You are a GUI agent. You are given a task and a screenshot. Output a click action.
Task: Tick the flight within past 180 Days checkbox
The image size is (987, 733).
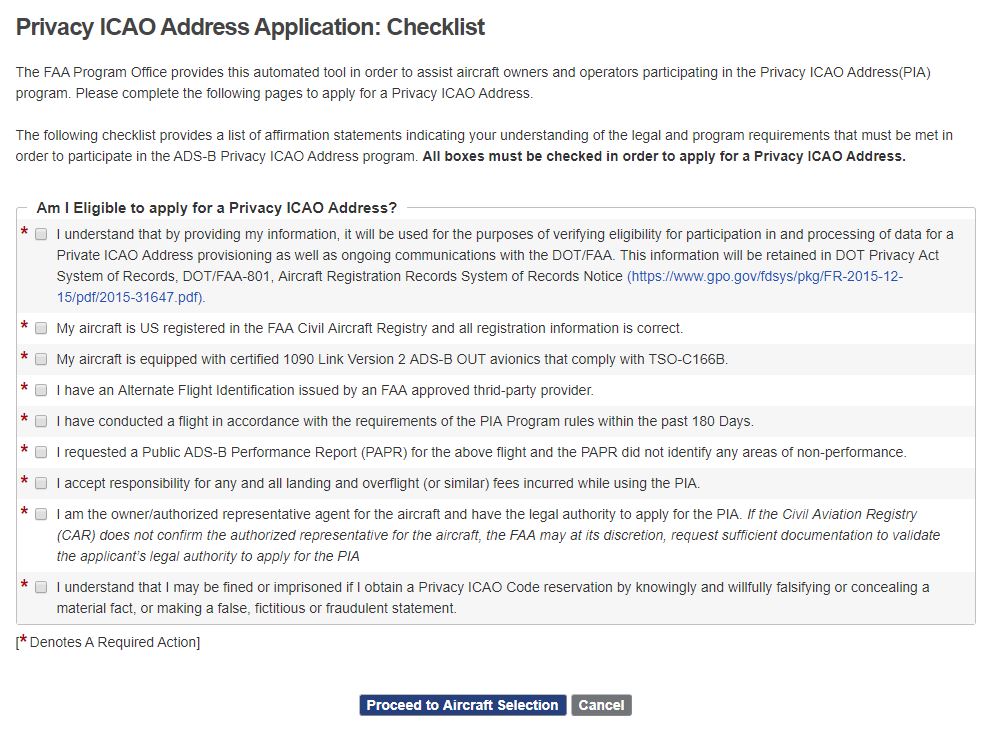(x=41, y=421)
